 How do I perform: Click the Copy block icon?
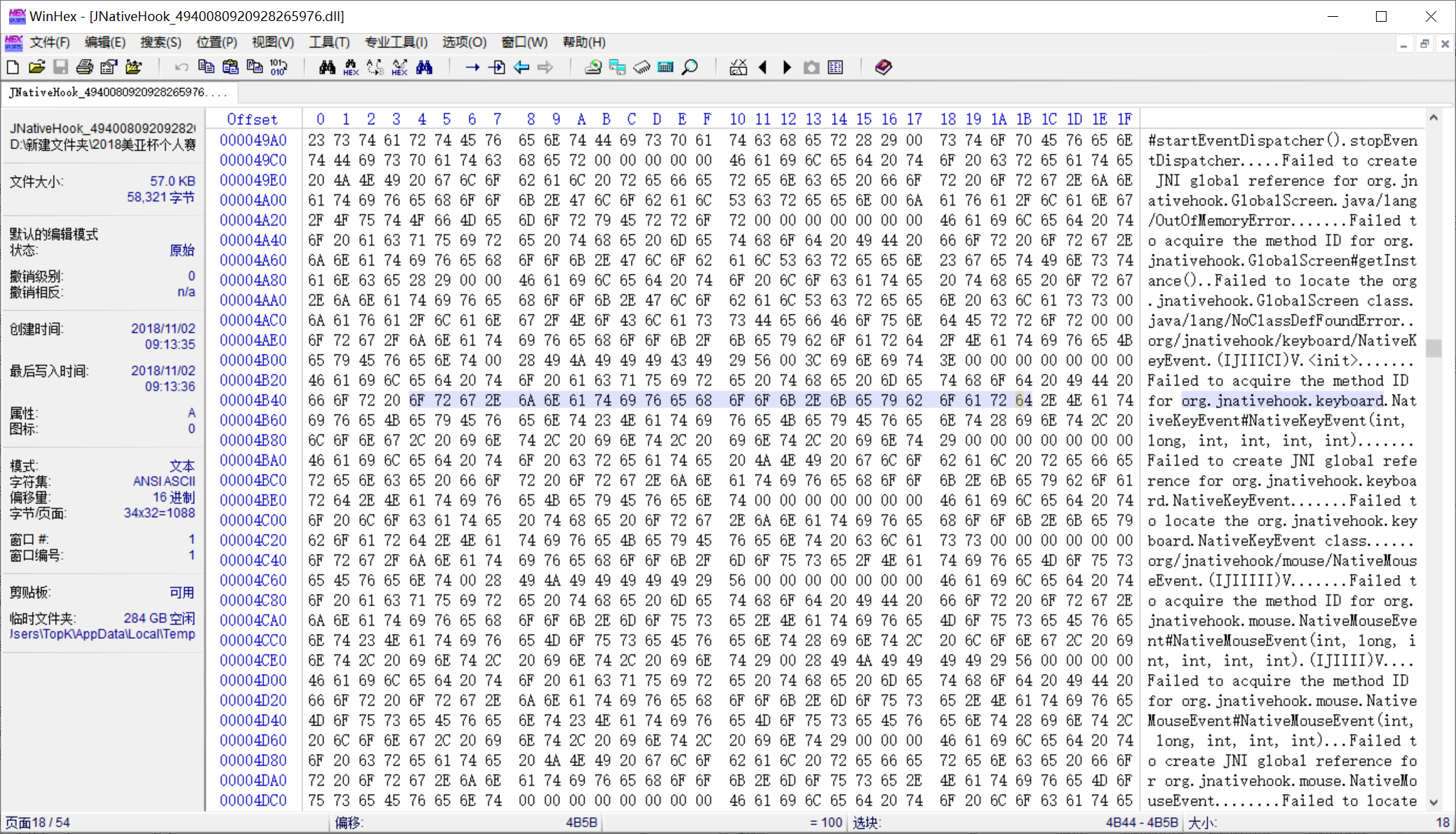coord(206,67)
